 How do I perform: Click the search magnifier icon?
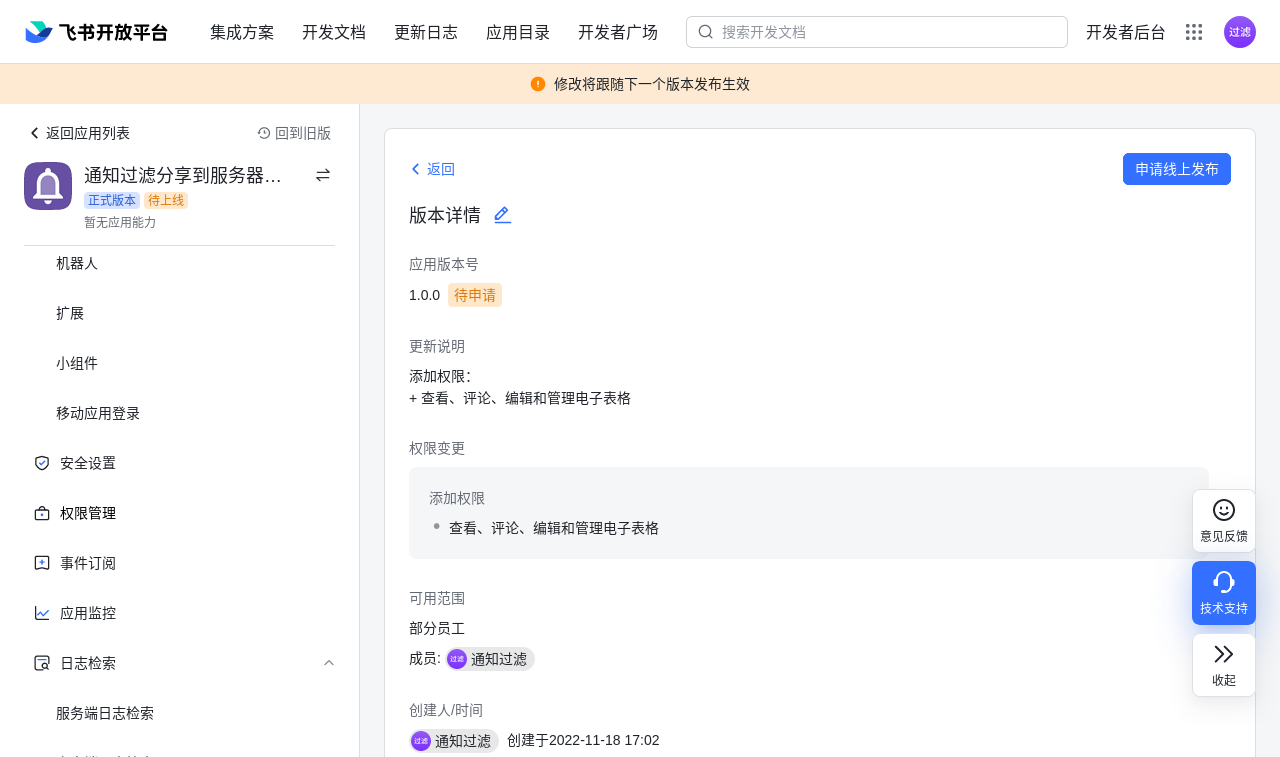(706, 32)
